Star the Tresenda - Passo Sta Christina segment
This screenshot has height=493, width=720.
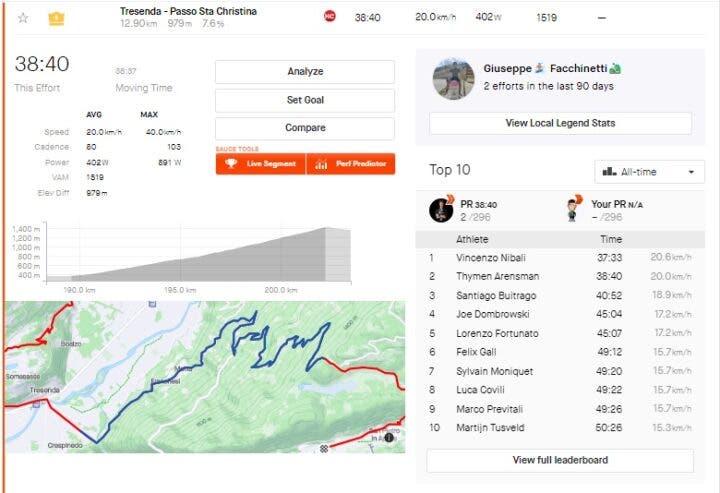click(x=23, y=17)
